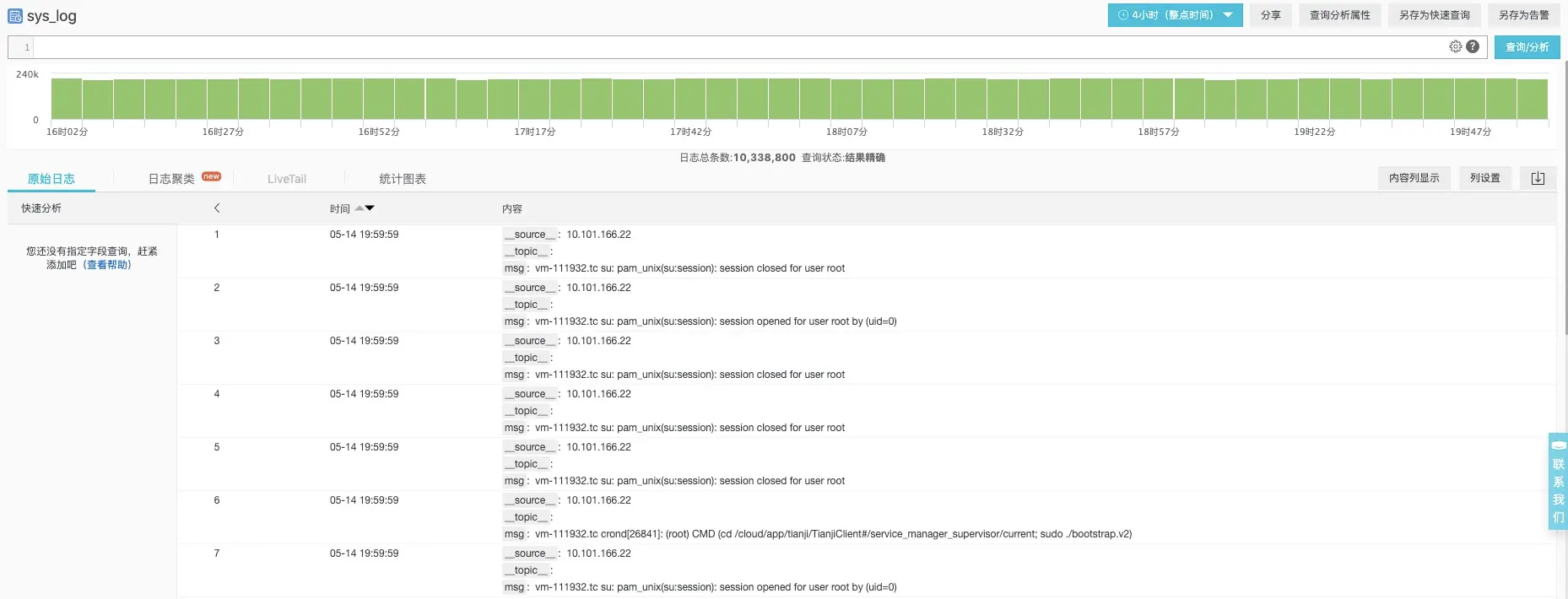1568x599 pixels.
Task: Click the log count 10,338,800
Action: 764,158
